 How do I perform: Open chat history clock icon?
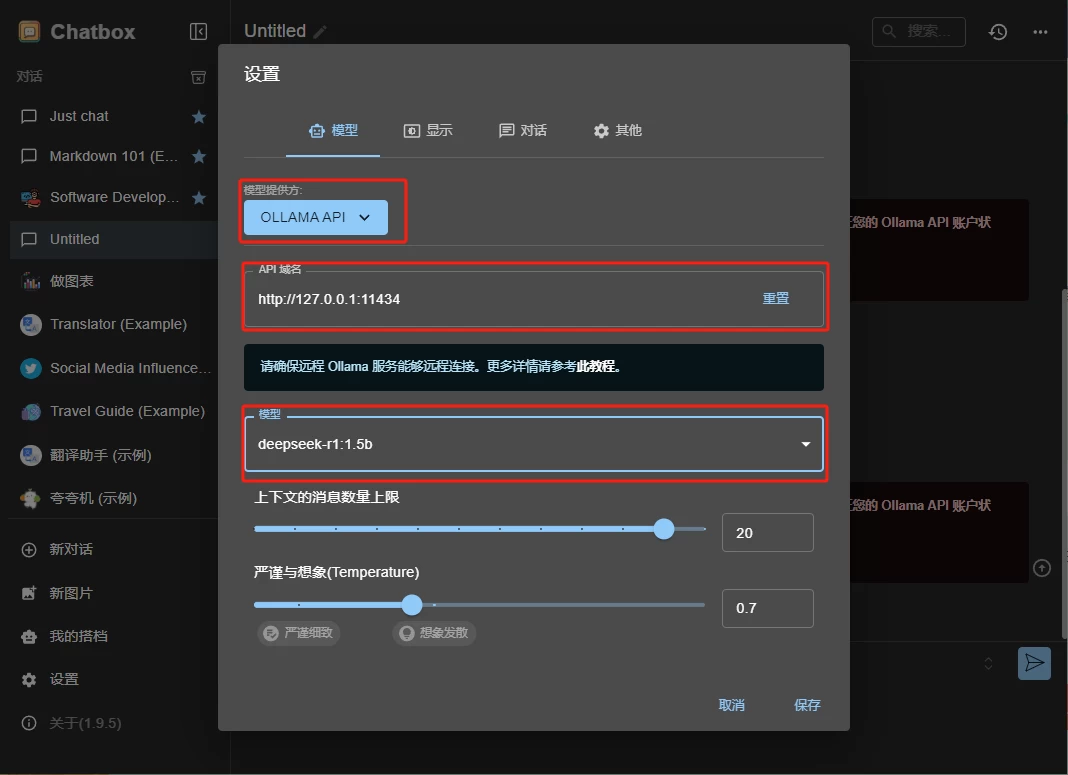(997, 32)
